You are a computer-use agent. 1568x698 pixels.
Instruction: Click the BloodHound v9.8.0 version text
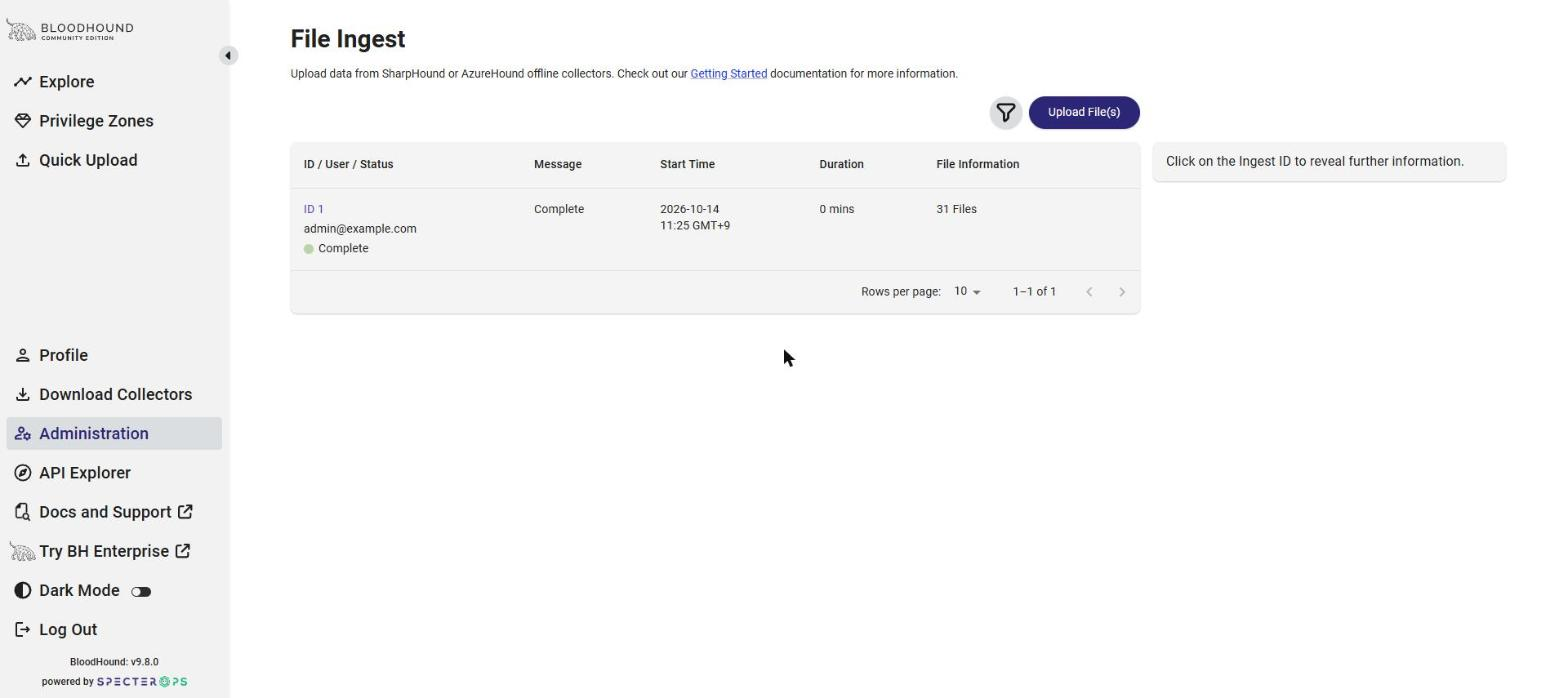[x=114, y=662]
